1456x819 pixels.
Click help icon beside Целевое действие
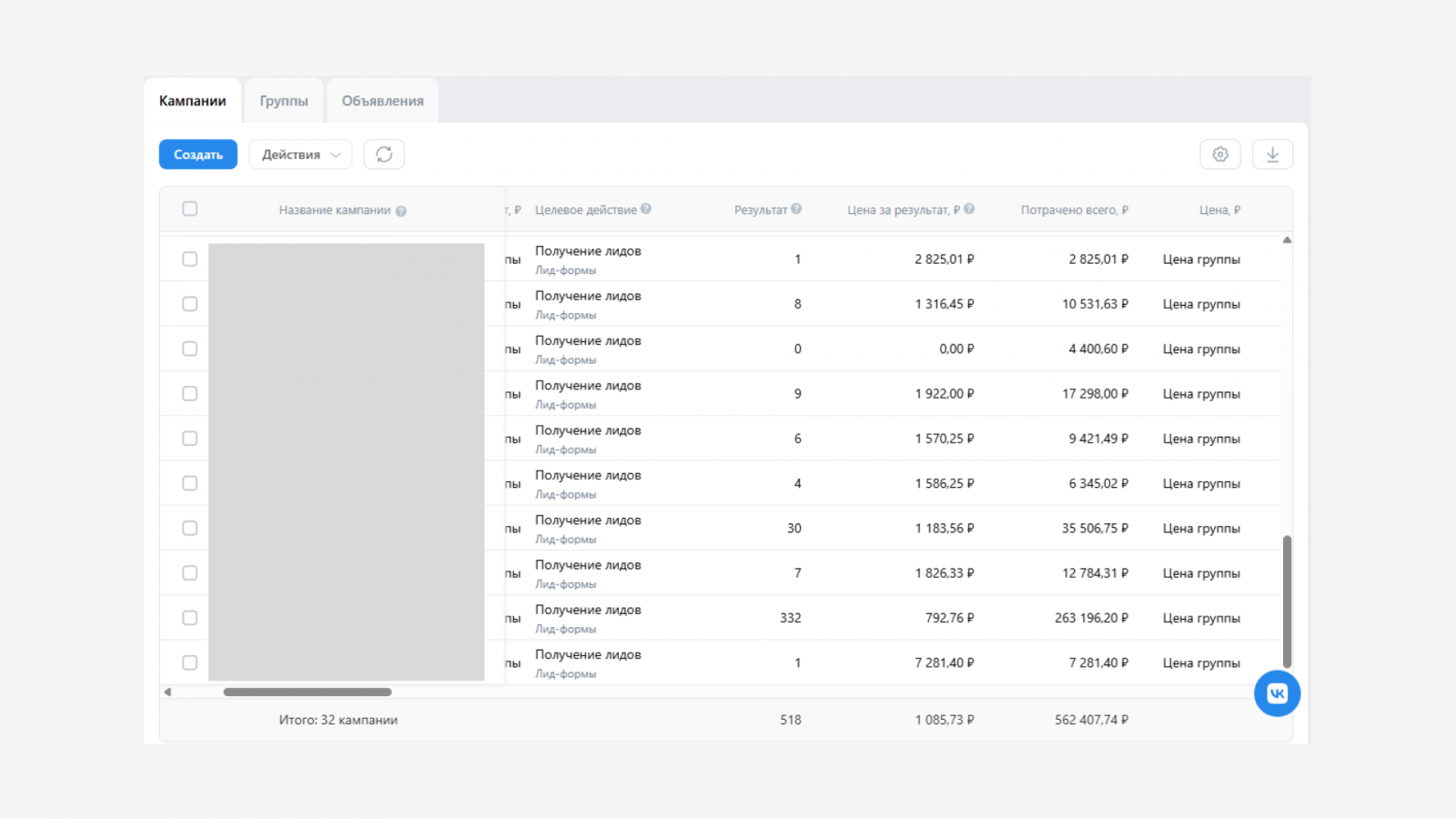(646, 209)
